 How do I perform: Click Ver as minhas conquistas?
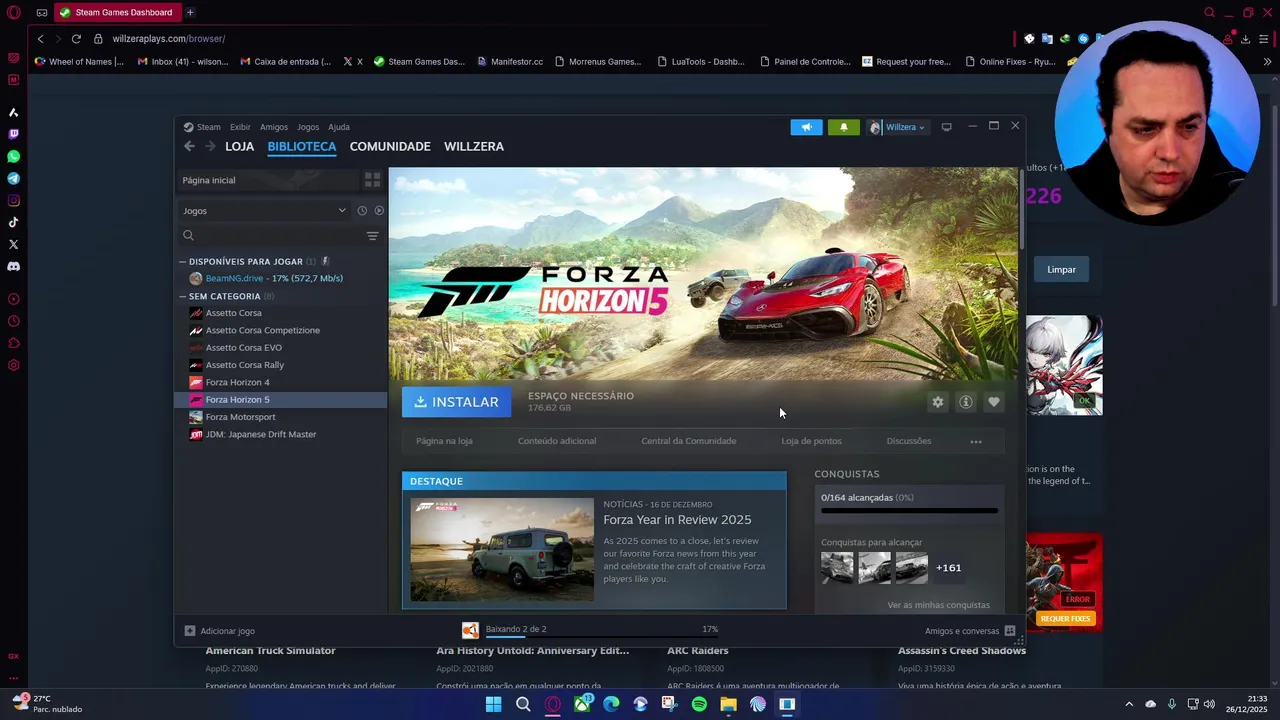[938, 605]
